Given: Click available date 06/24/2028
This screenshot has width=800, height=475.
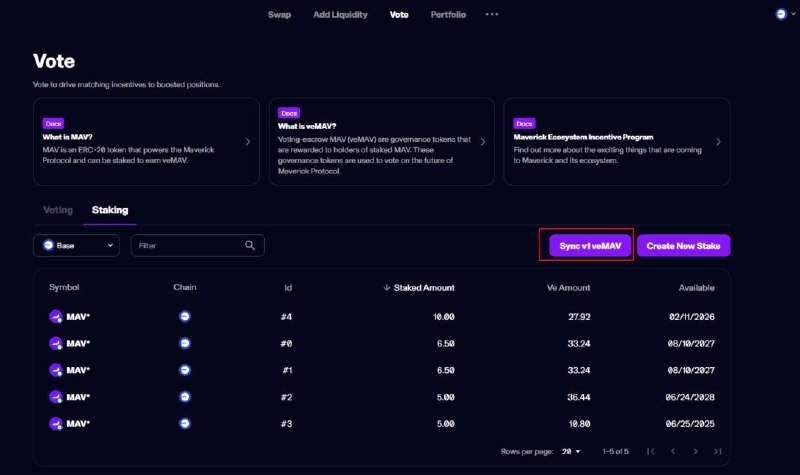Looking at the screenshot, I should [690, 397].
